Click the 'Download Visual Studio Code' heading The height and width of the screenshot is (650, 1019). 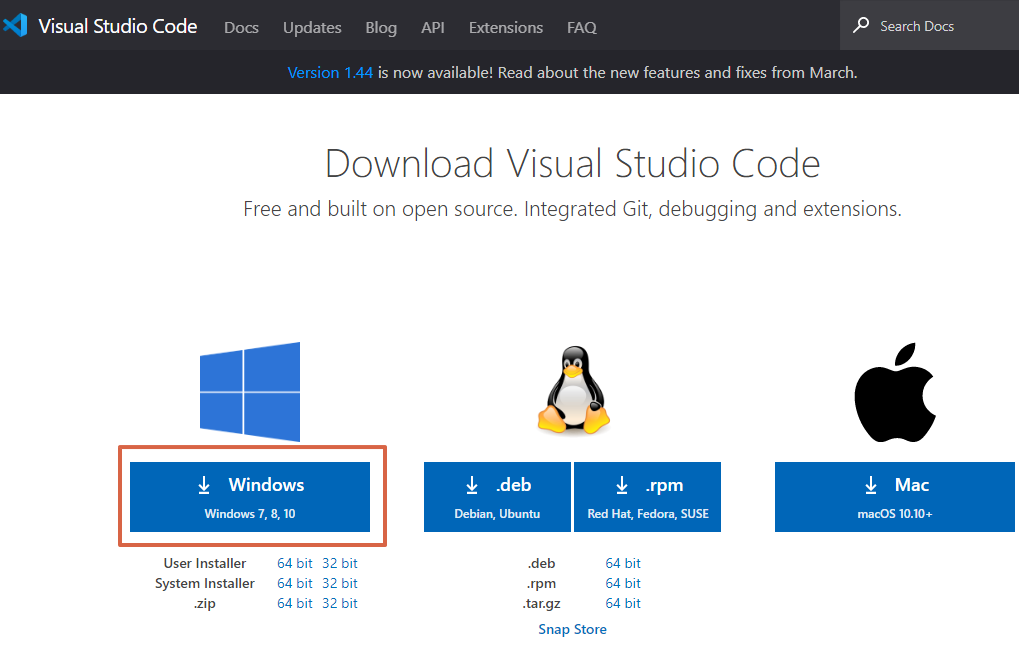573,163
